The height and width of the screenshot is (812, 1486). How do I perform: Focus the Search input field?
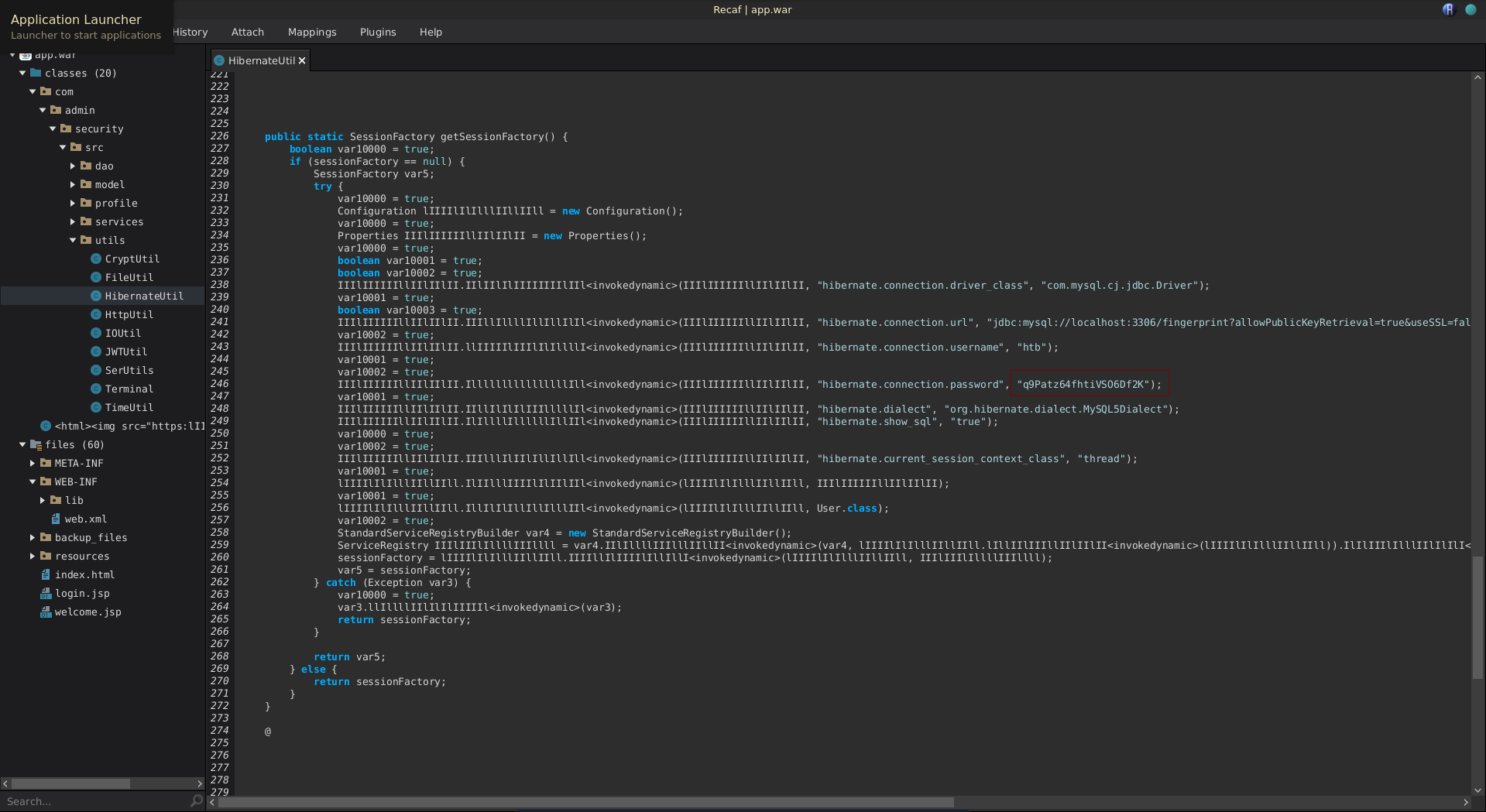tap(93, 801)
